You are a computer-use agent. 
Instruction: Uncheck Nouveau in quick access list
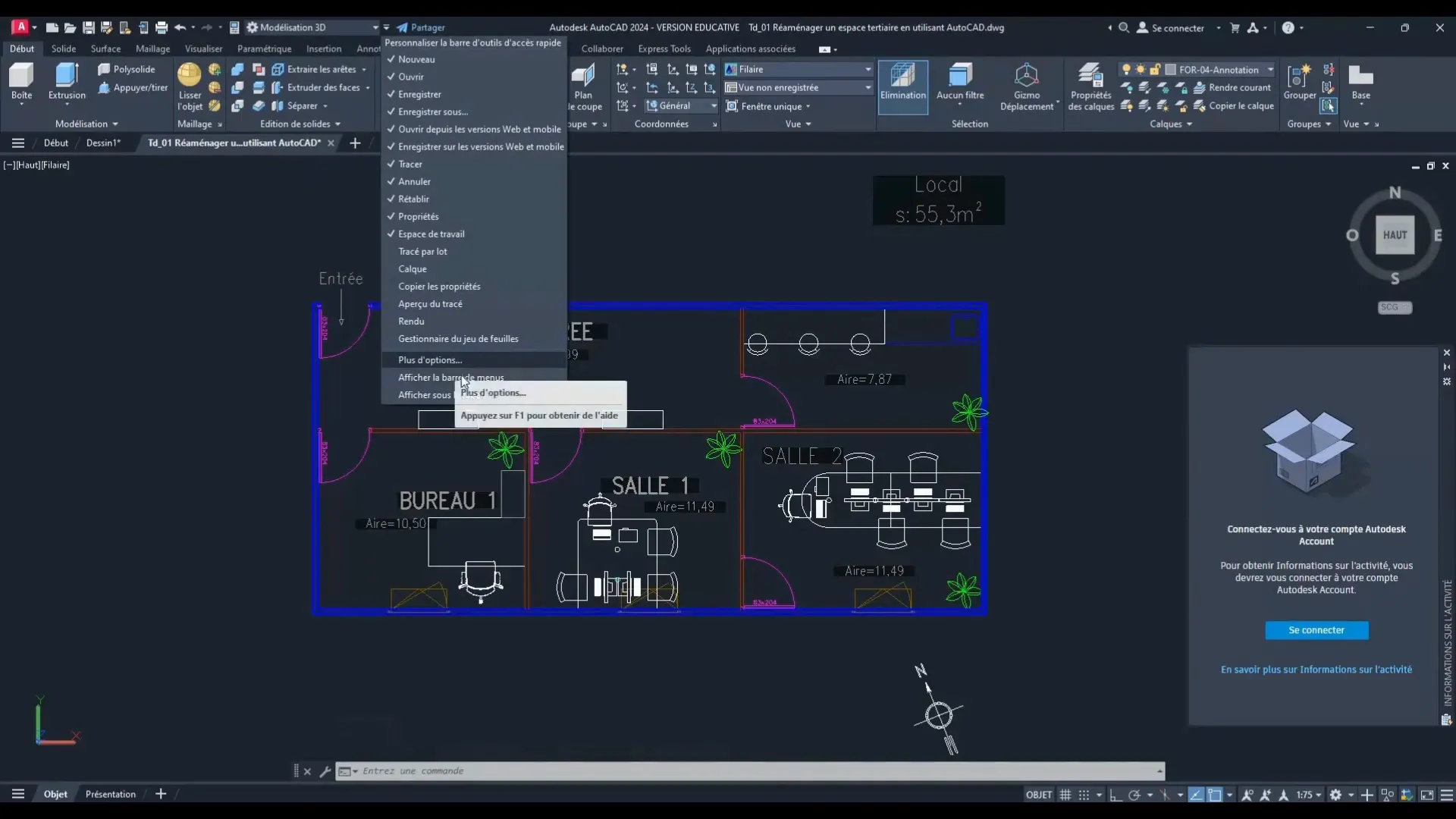[416, 59]
